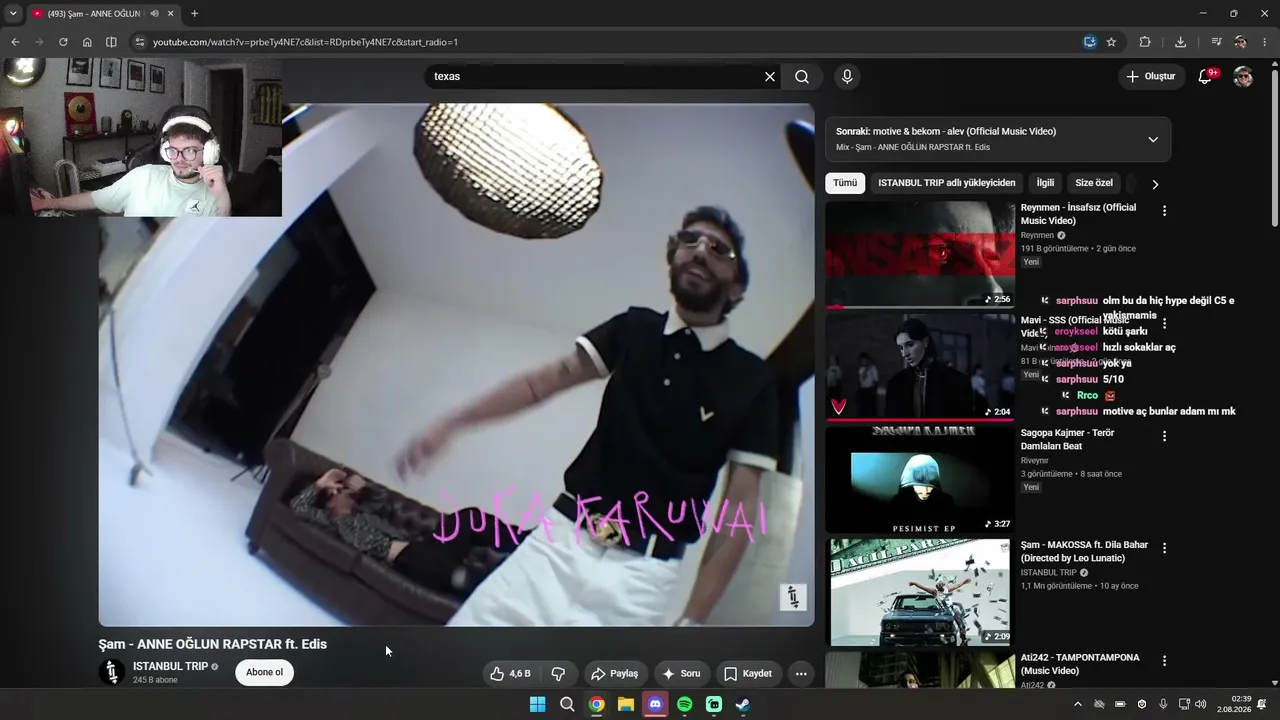
Task: Toggle tray microphone icon
Action: coord(1163,704)
